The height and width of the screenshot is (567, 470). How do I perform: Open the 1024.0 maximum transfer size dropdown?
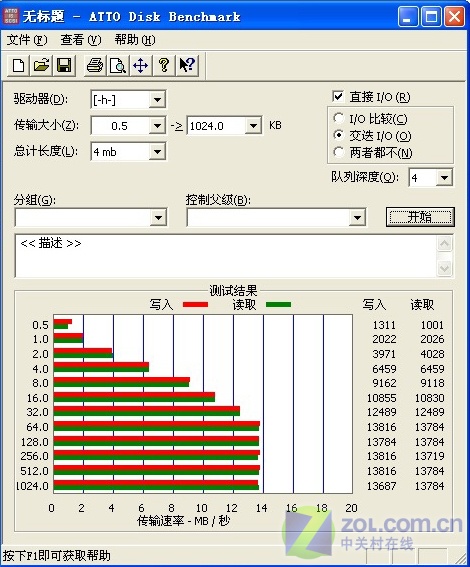[x=253, y=126]
